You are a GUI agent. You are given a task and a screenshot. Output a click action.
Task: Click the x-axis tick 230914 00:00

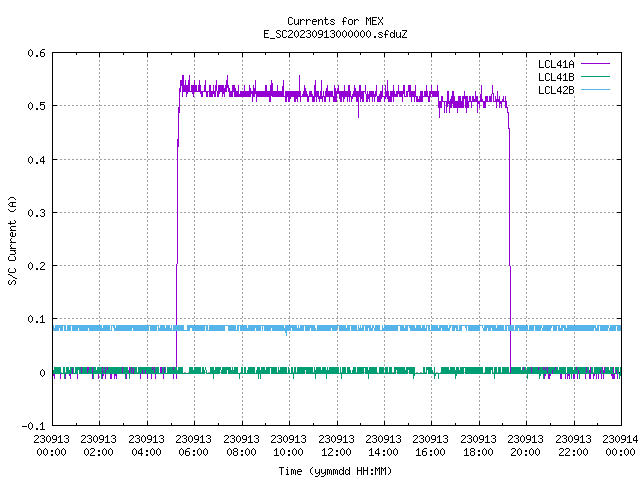620,446
